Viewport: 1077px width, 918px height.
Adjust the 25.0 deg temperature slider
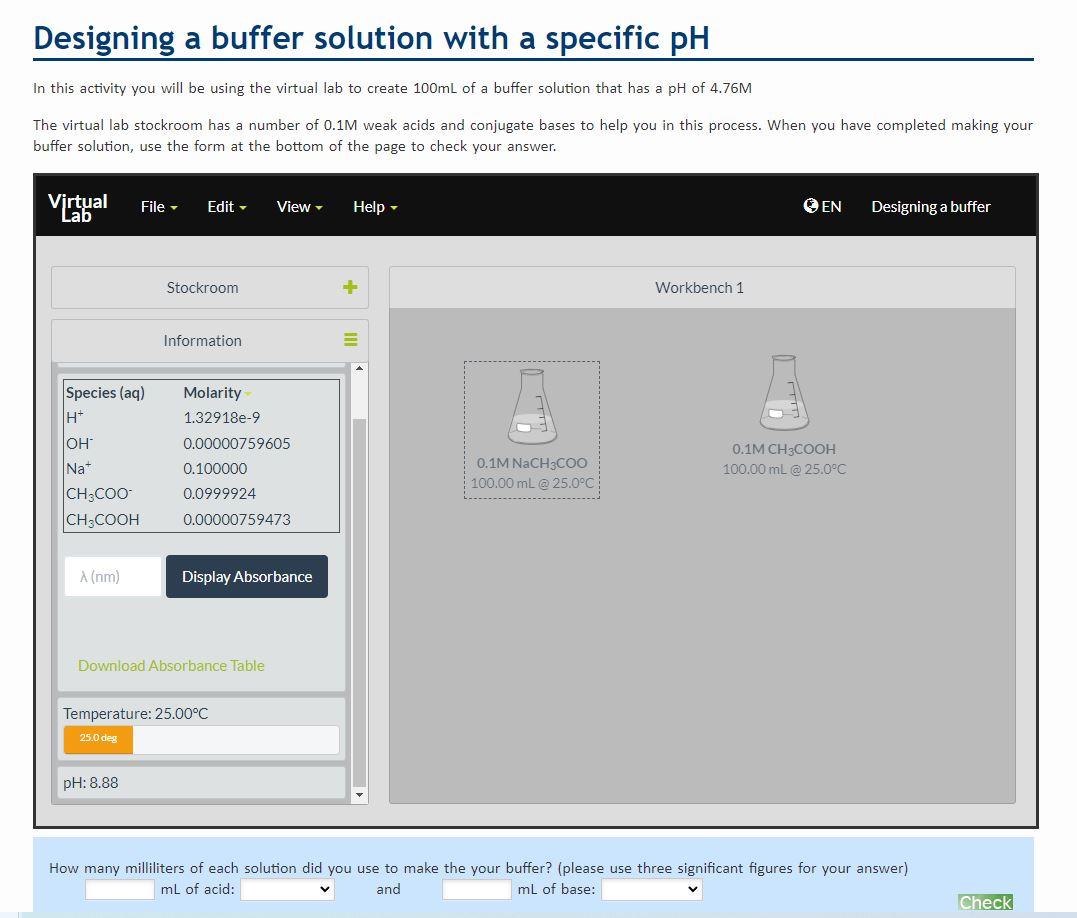(97, 739)
